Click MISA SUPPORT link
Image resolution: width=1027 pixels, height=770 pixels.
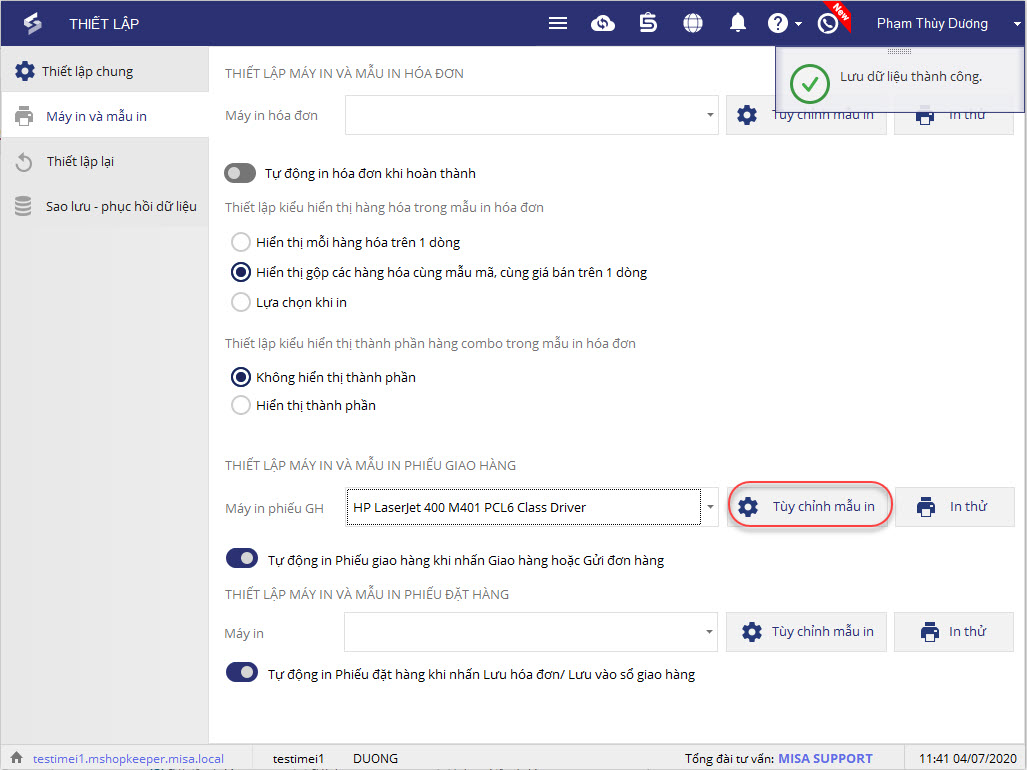pyautogui.click(x=825, y=758)
